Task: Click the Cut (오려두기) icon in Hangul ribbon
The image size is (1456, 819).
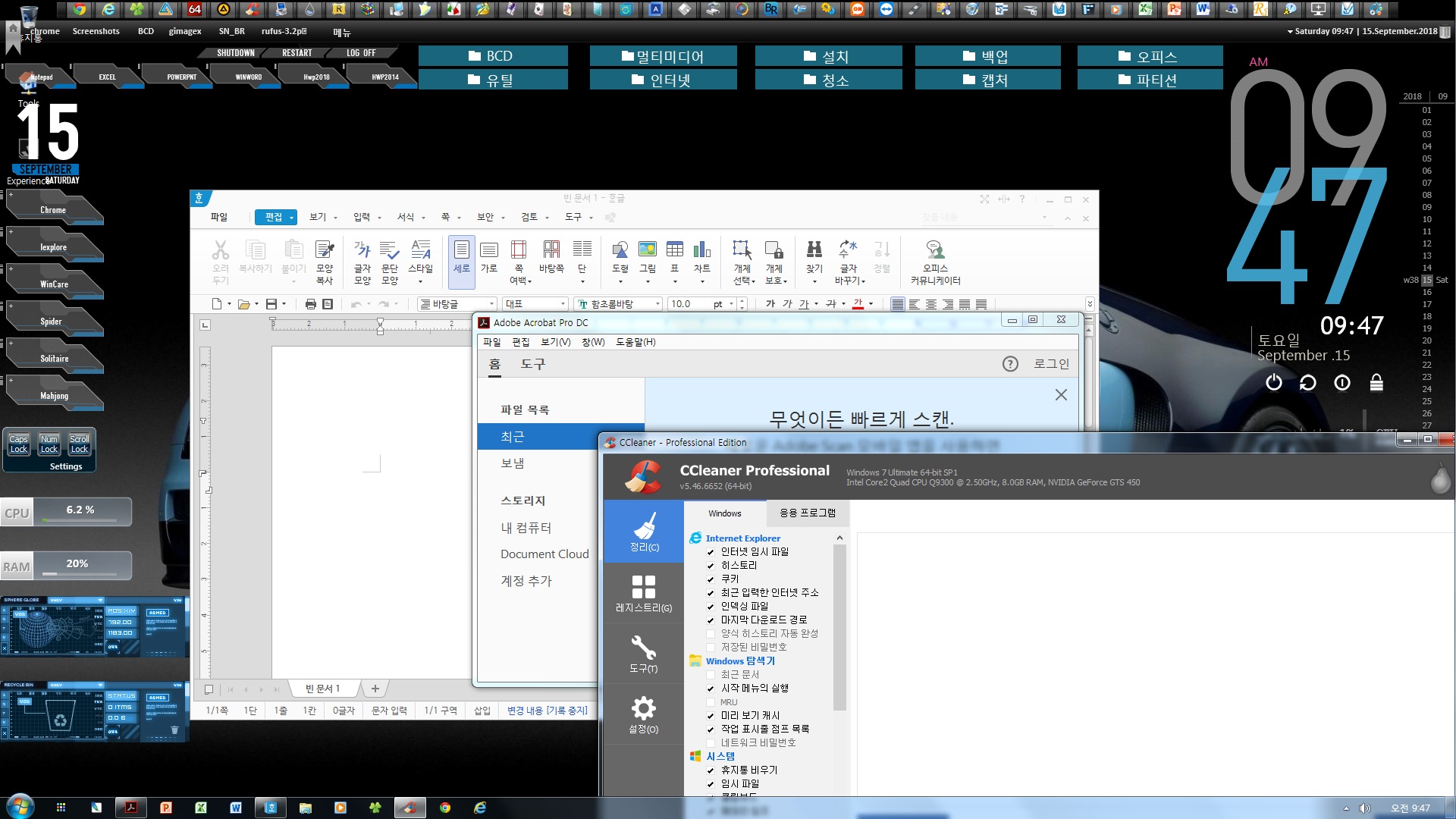Action: coord(220,262)
